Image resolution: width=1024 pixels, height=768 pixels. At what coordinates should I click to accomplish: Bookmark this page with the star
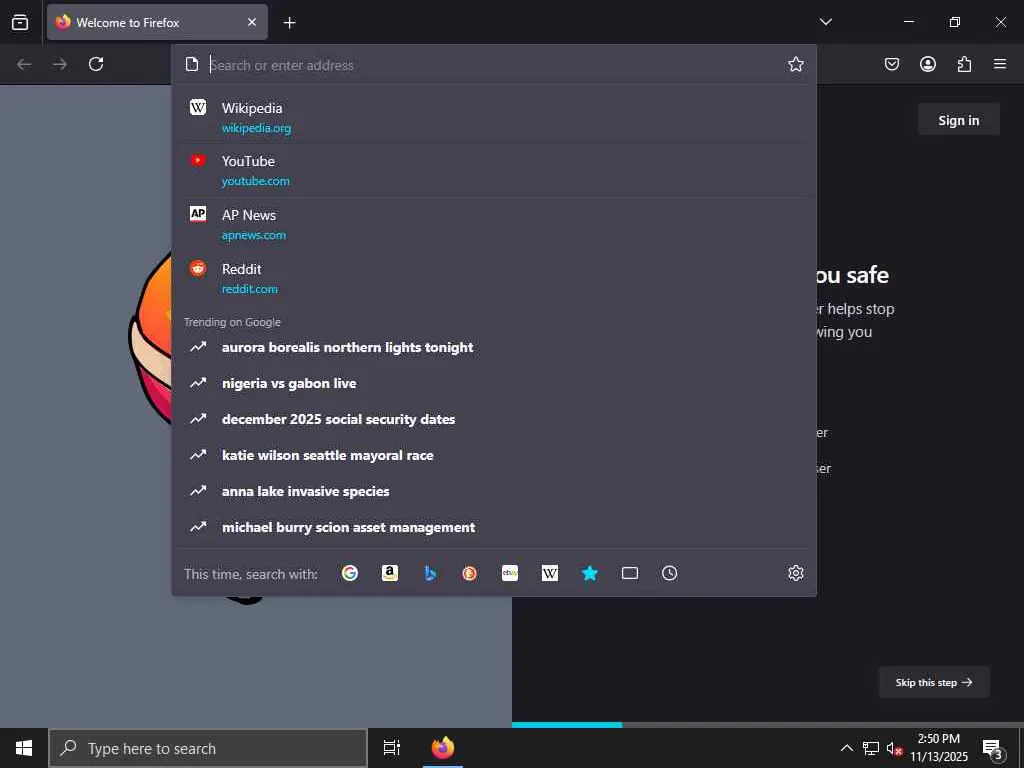[795, 64]
